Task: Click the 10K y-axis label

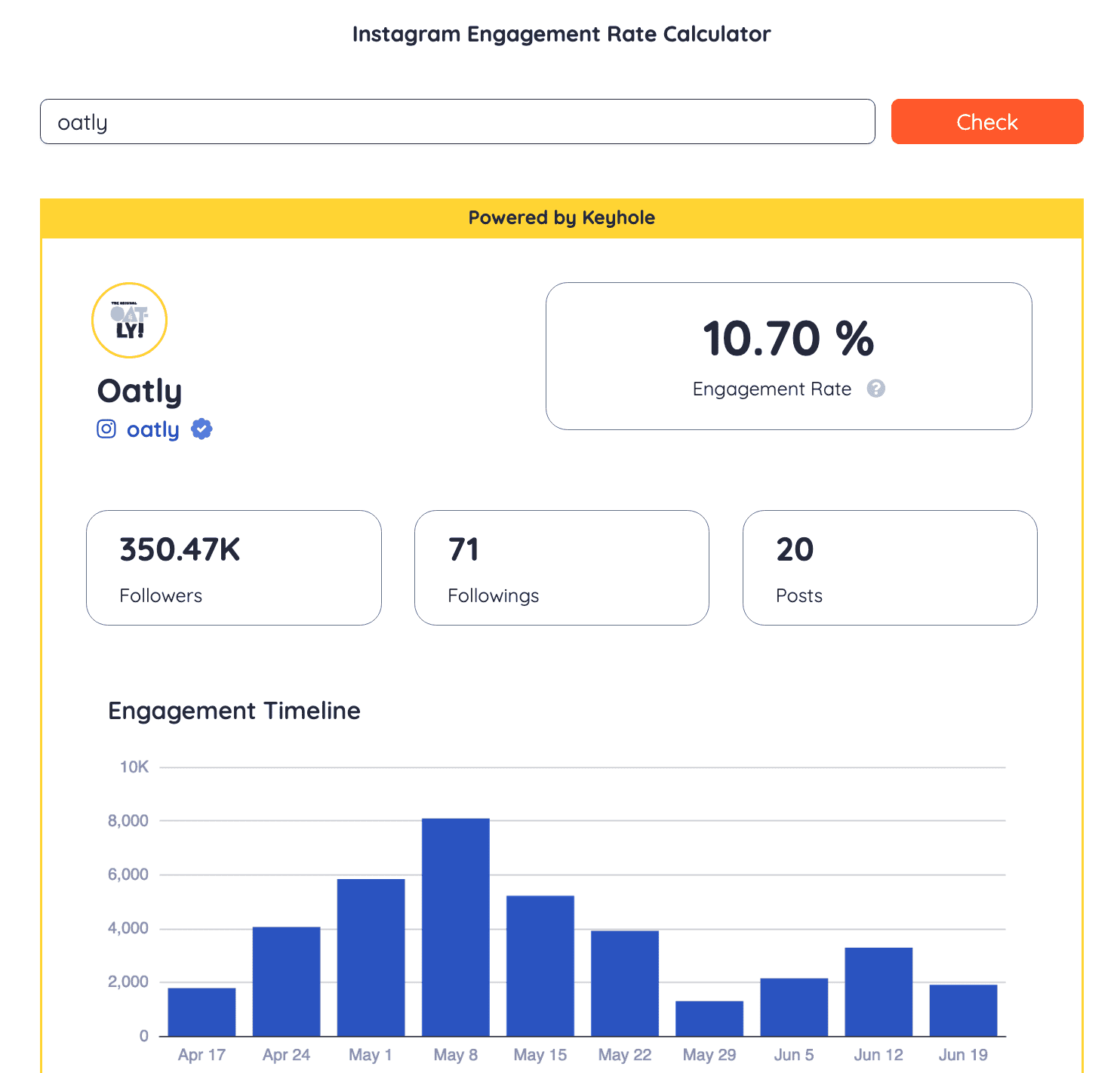Action: point(134,767)
